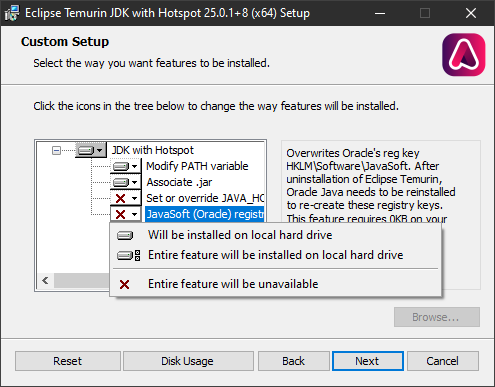Viewport: 495px width, 387px height.
Task: Choose Entire feature will be installed on local drive
Action: pos(276,255)
